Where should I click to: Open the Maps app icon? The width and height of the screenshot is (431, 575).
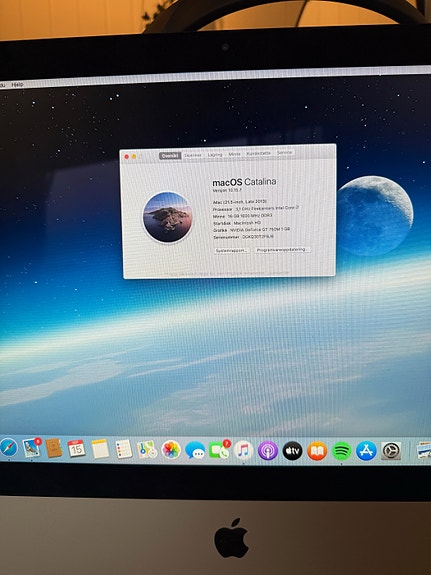(x=147, y=450)
